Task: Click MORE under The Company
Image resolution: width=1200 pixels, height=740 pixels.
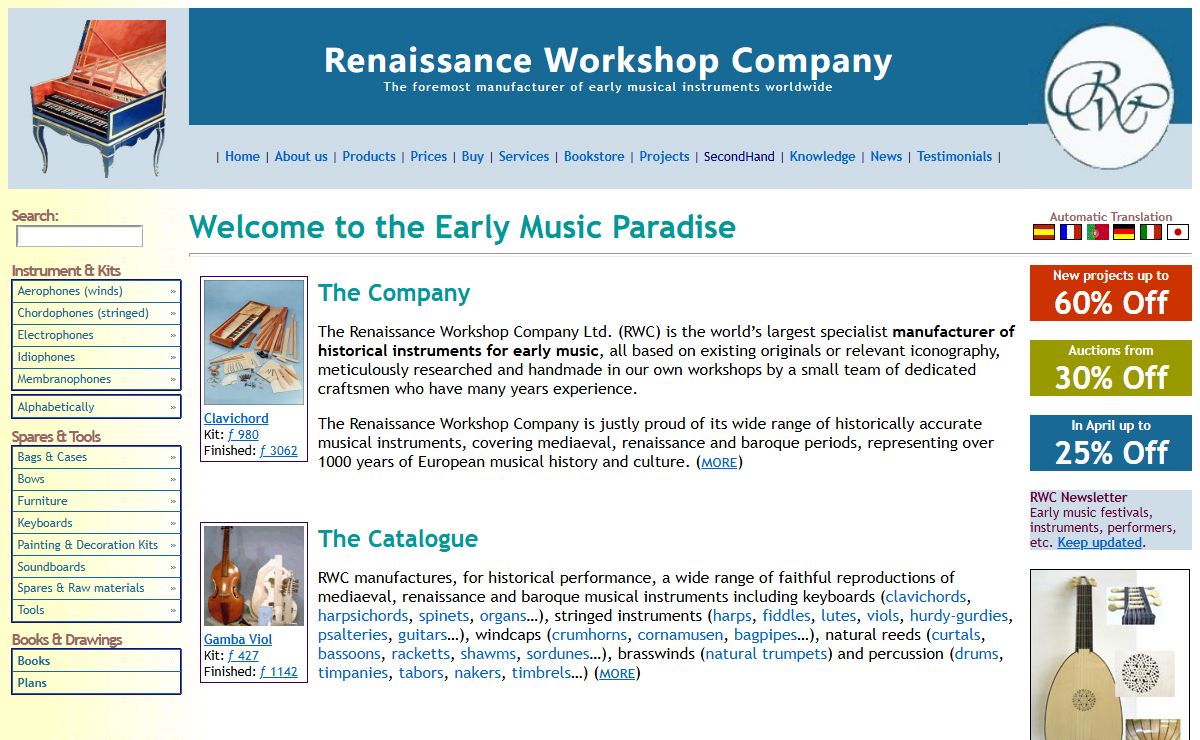Action: [719, 463]
